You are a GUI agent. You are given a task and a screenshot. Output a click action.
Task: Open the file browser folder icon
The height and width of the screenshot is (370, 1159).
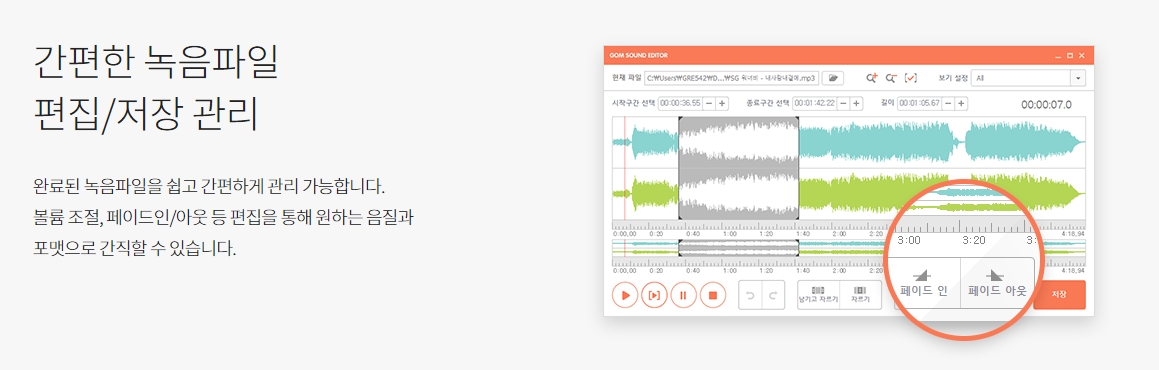click(x=833, y=78)
